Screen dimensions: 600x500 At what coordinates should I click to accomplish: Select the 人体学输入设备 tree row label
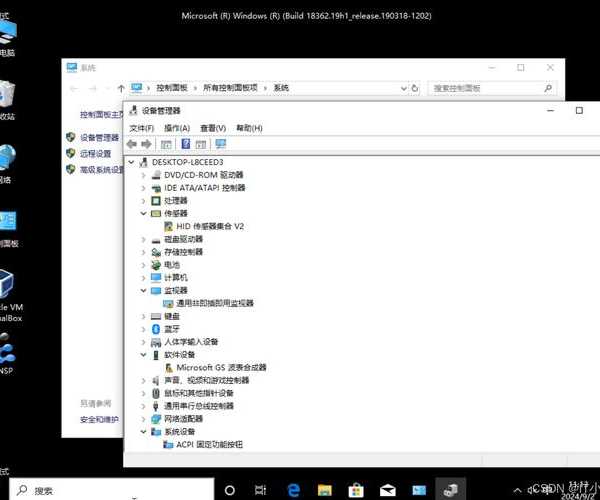(x=191, y=342)
